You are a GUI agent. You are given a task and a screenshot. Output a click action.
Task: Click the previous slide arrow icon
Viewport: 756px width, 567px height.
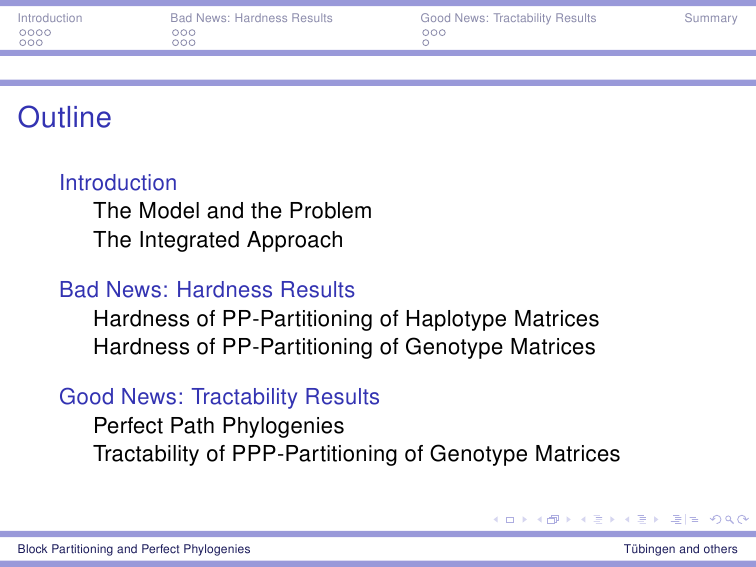point(496,520)
